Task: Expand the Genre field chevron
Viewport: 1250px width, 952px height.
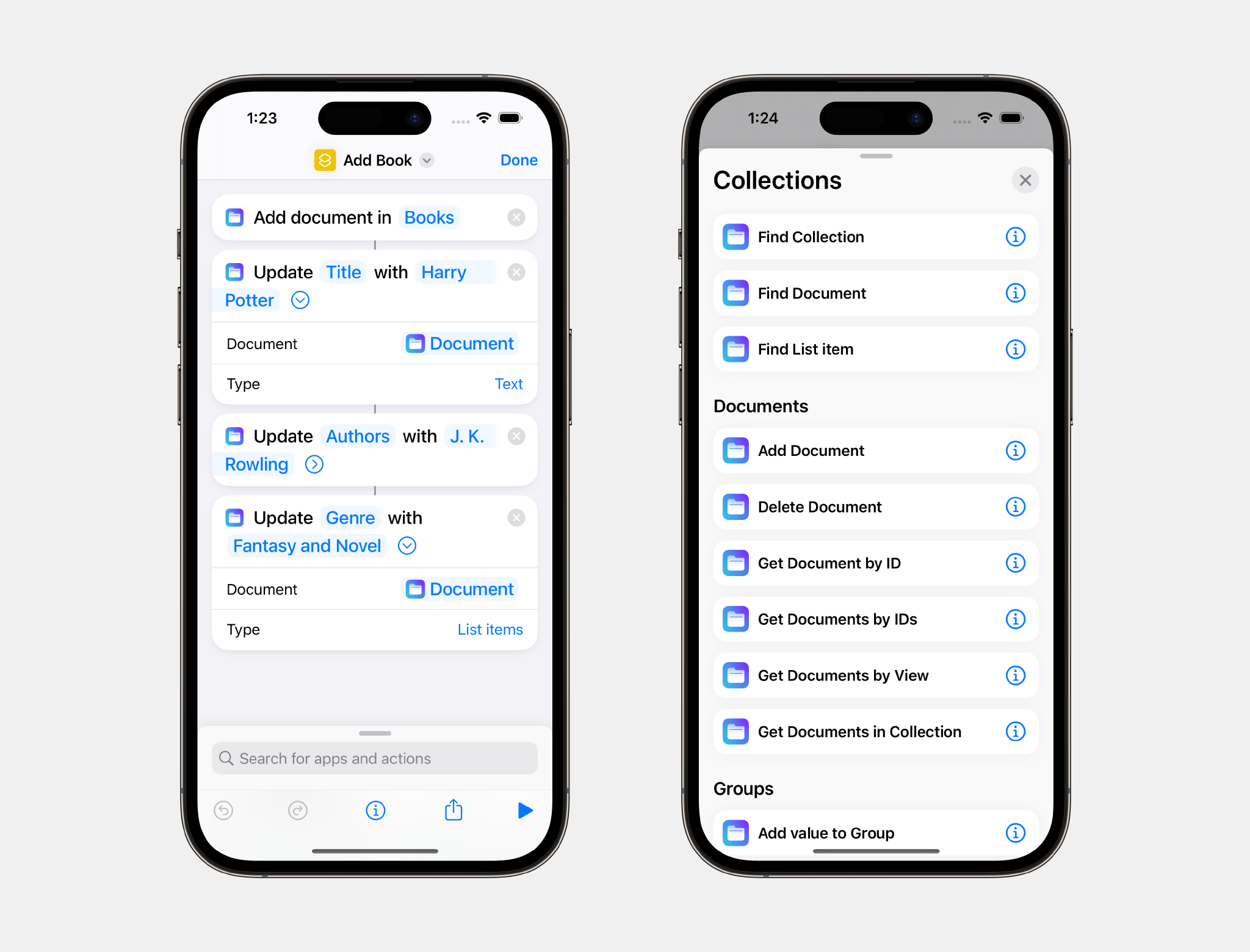Action: [x=406, y=546]
